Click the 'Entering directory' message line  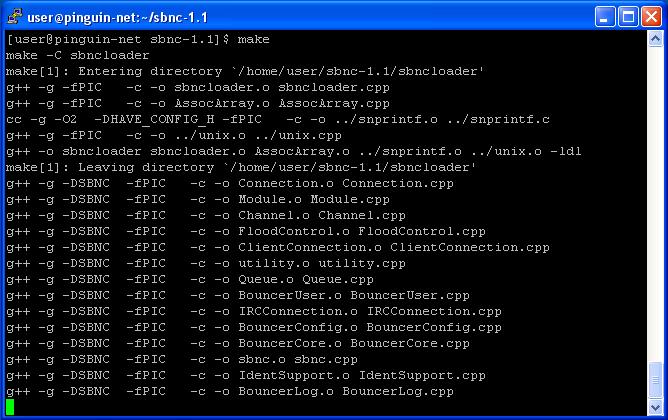pyautogui.click(x=245, y=71)
